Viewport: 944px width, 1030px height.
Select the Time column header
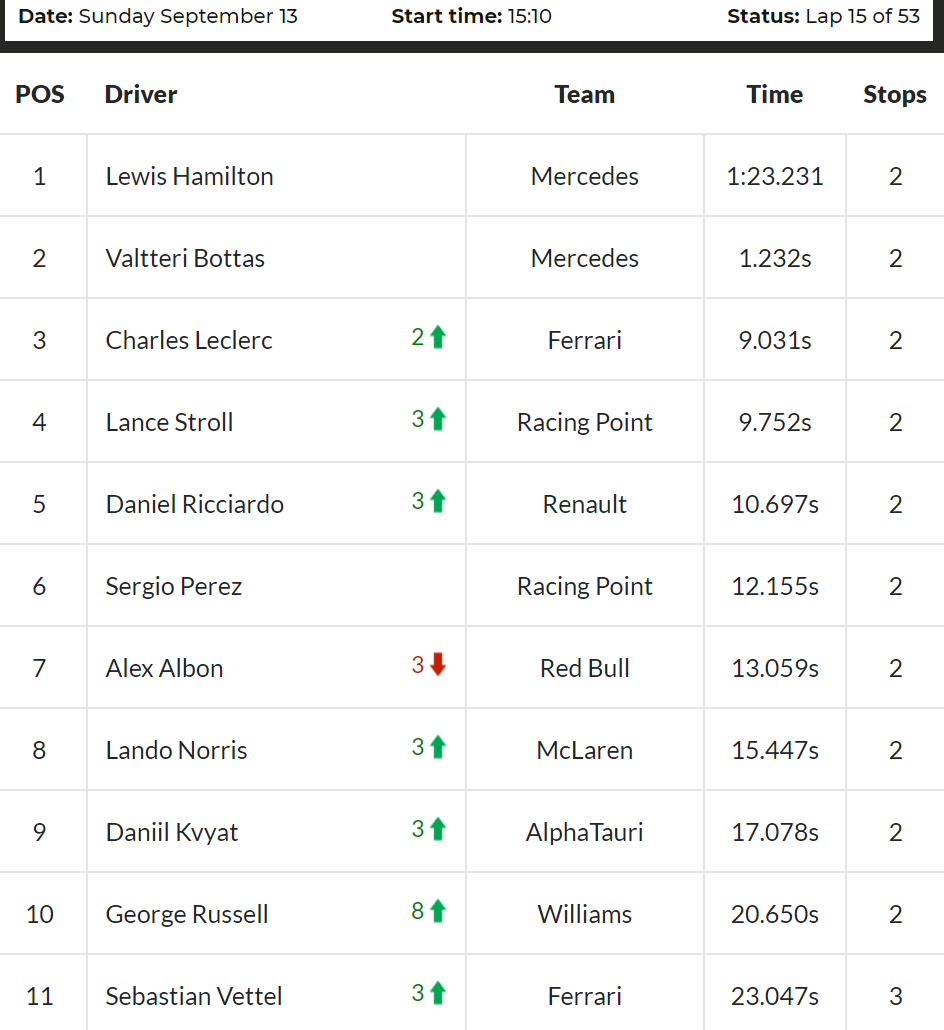[x=775, y=95]
